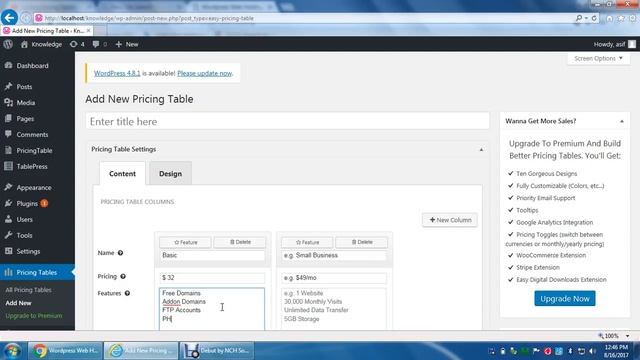Close the Add New Pricing Table tab
This screenshot has width=640, height=360.
89,31
